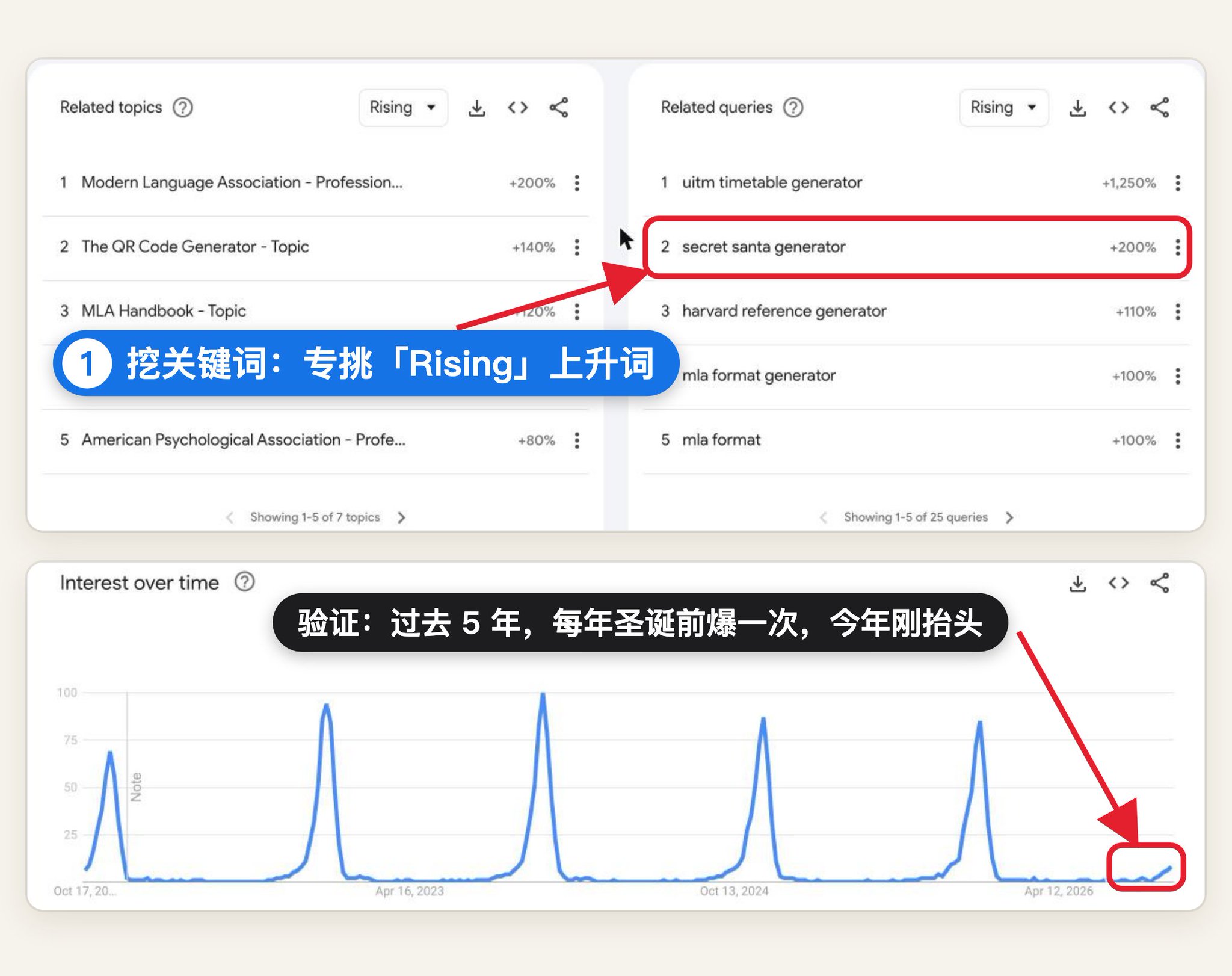Open more options for The QR Code Generator
This screenshot has height=976, width=1232.
point(577,247)
